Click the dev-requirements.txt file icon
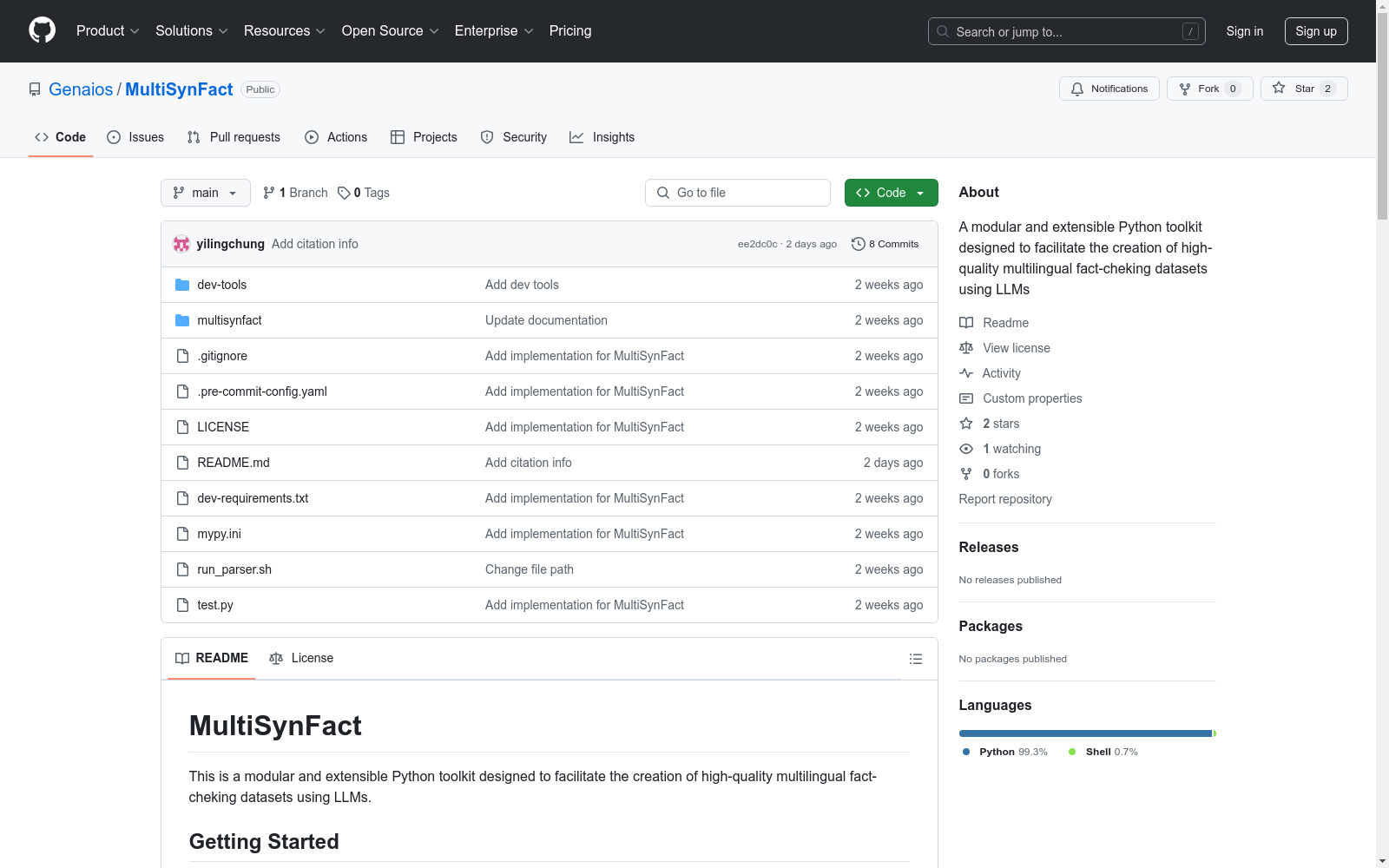The height and width of the screenshot is (868, 1389). click(182, 498)
